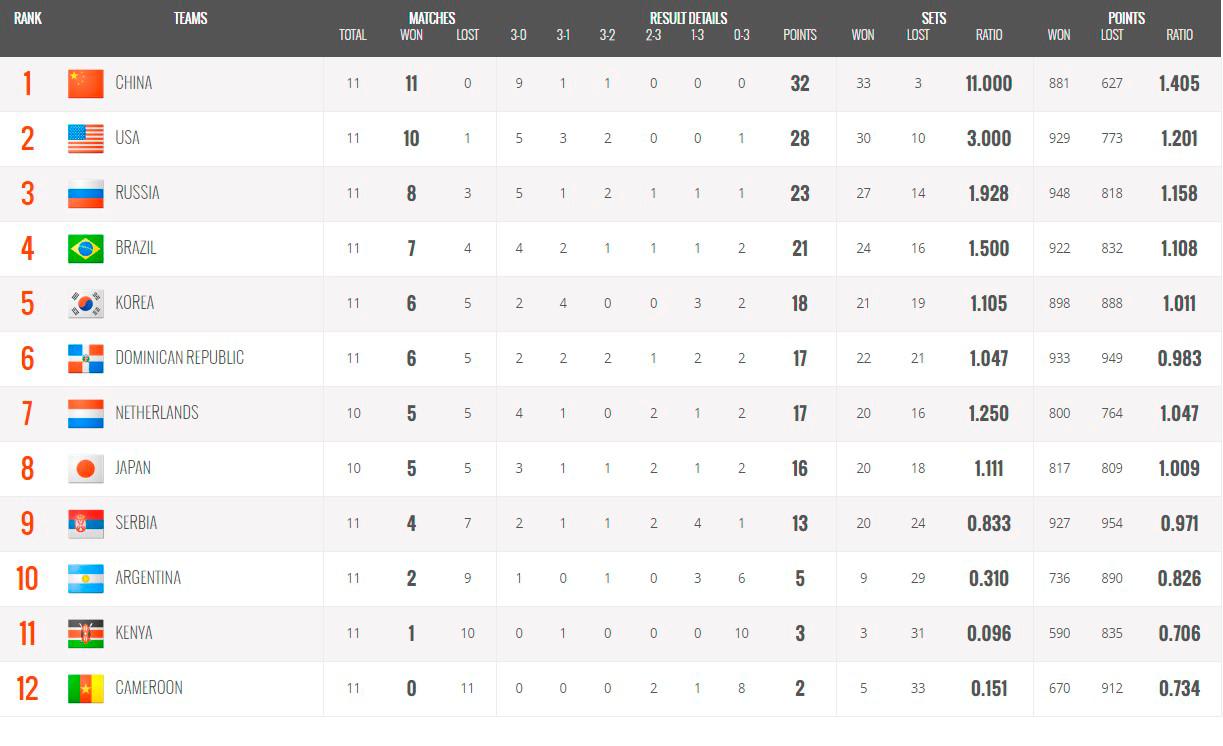1223x746 pixels.
Task: Click the Russia flag icon
Action: coord(86,194)
